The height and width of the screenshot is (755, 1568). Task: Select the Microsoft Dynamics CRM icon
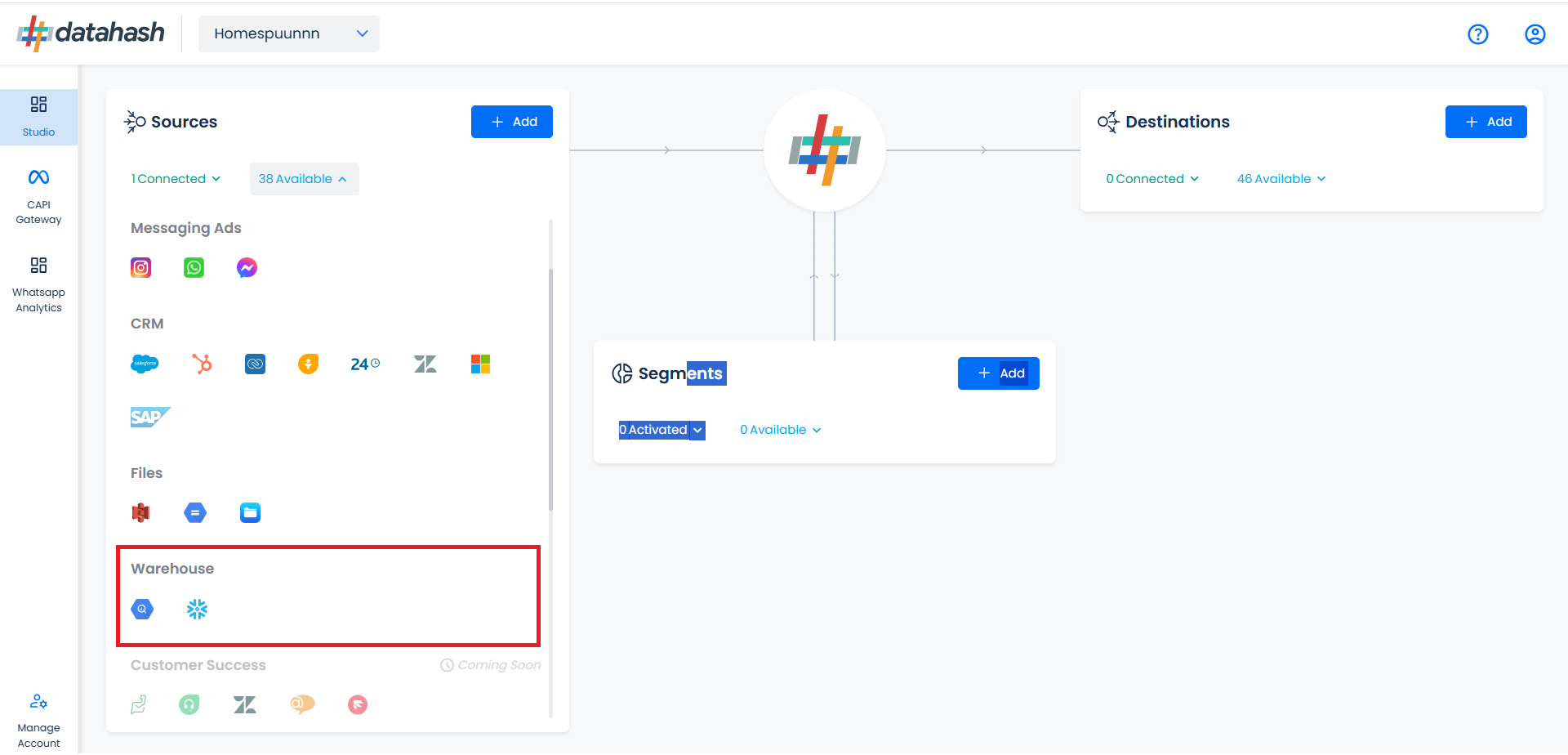[480, 364]
